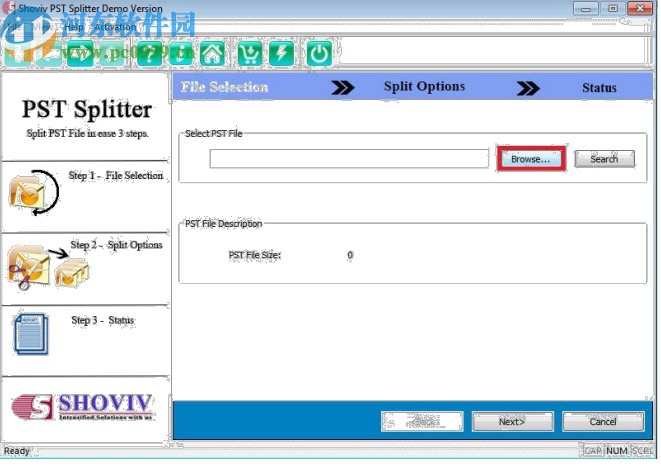
Task: Open the File menu
Action: pyautogui.click(x=13, y=27)
